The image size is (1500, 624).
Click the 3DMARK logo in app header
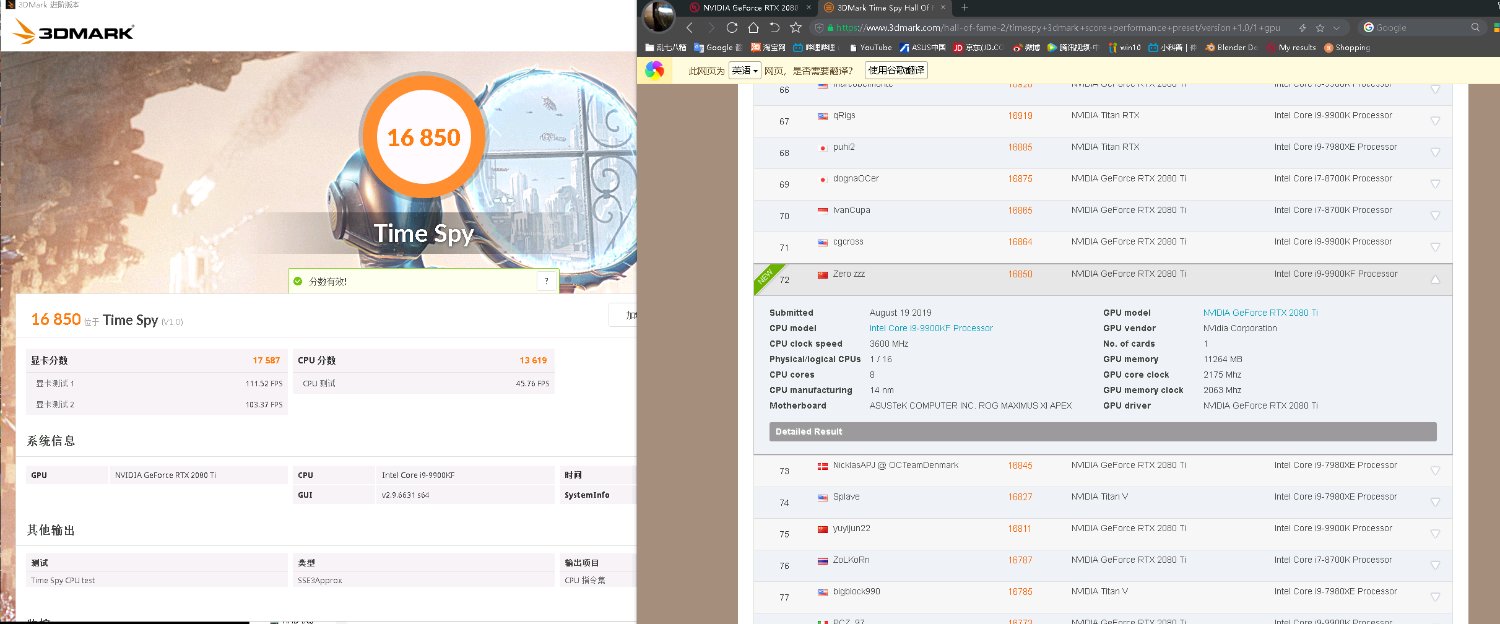74,32
